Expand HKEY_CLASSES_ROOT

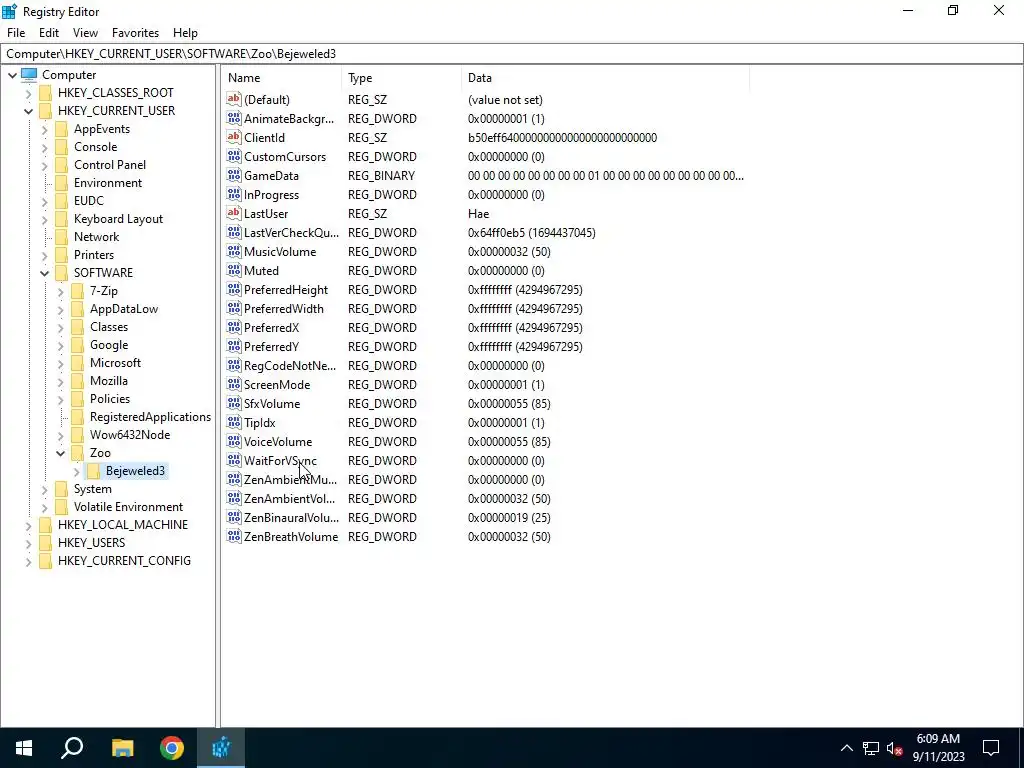pos(28,93)
